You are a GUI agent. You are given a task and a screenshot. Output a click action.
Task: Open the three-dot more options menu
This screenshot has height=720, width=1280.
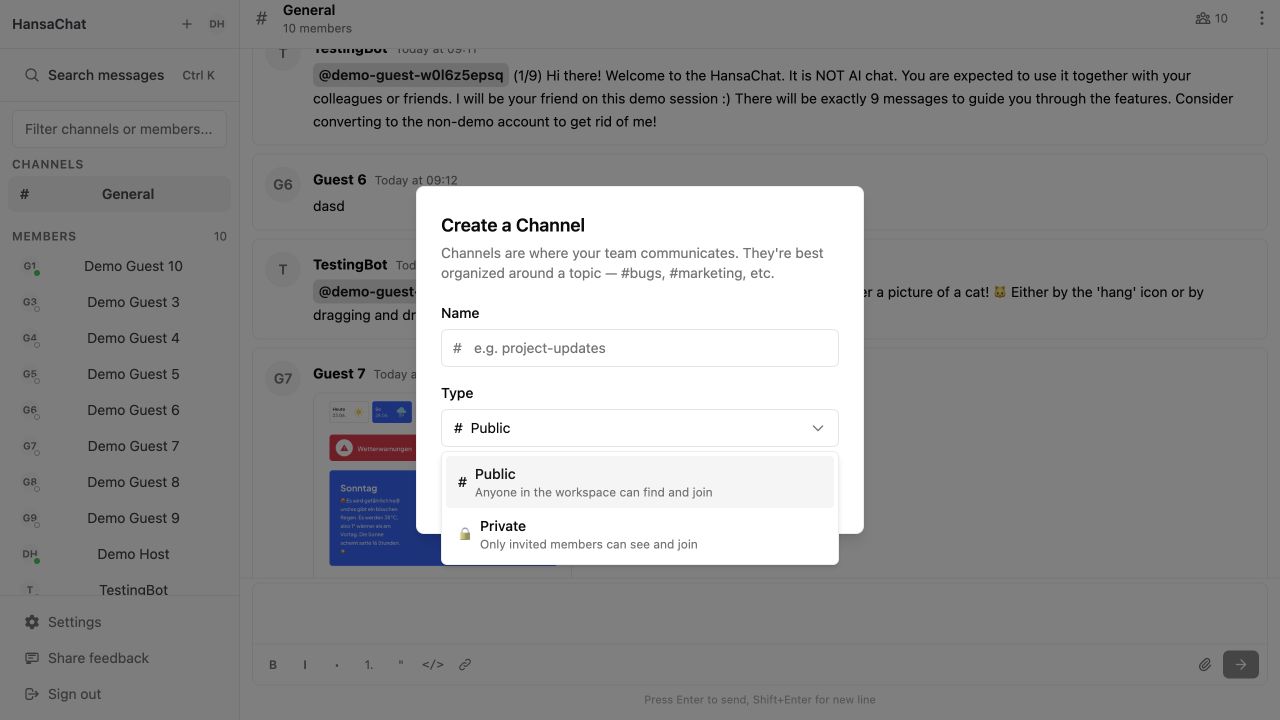[x=1261, y=18]
